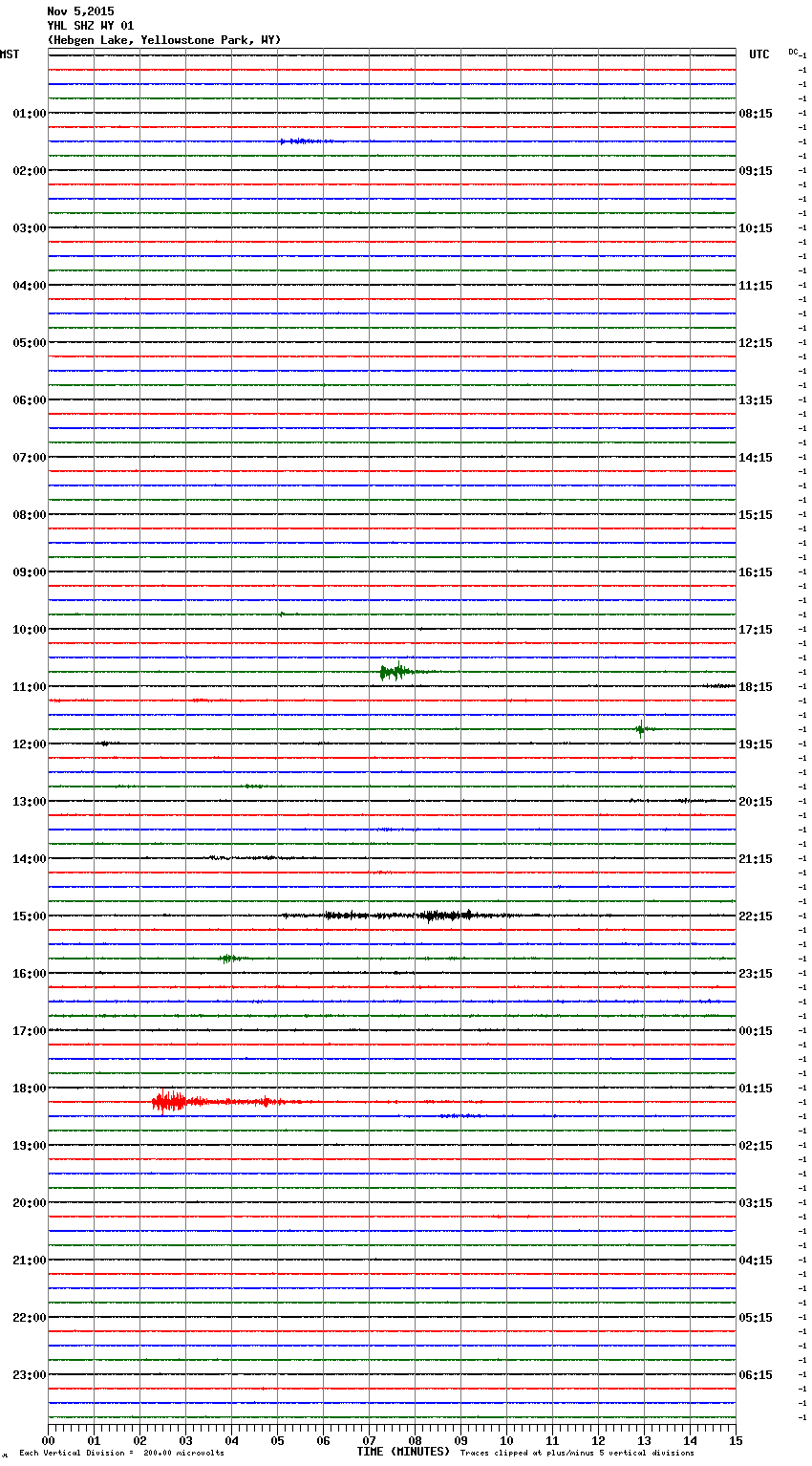Click the '15' minute tick label

pyautogui.click(x=736, y=1440)
